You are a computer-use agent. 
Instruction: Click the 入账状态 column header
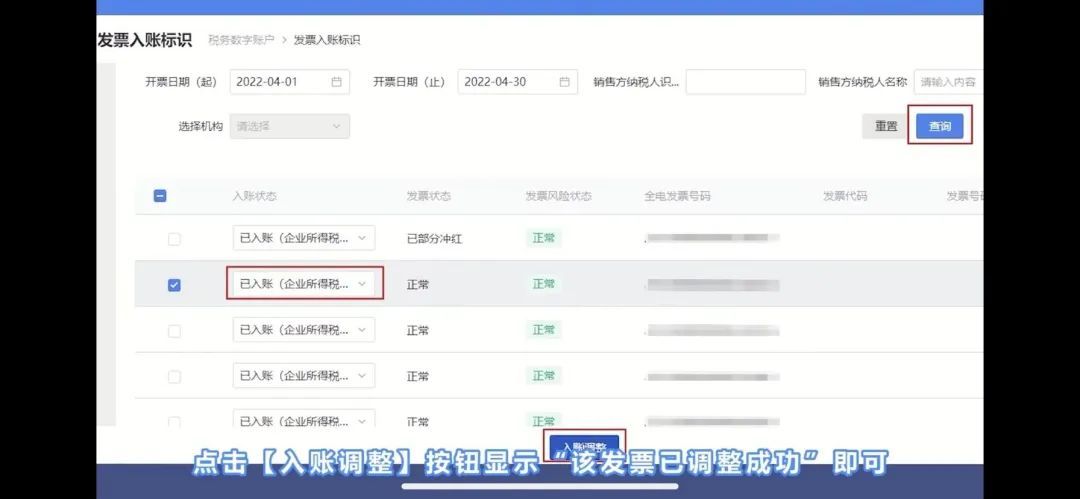(254, 196)
